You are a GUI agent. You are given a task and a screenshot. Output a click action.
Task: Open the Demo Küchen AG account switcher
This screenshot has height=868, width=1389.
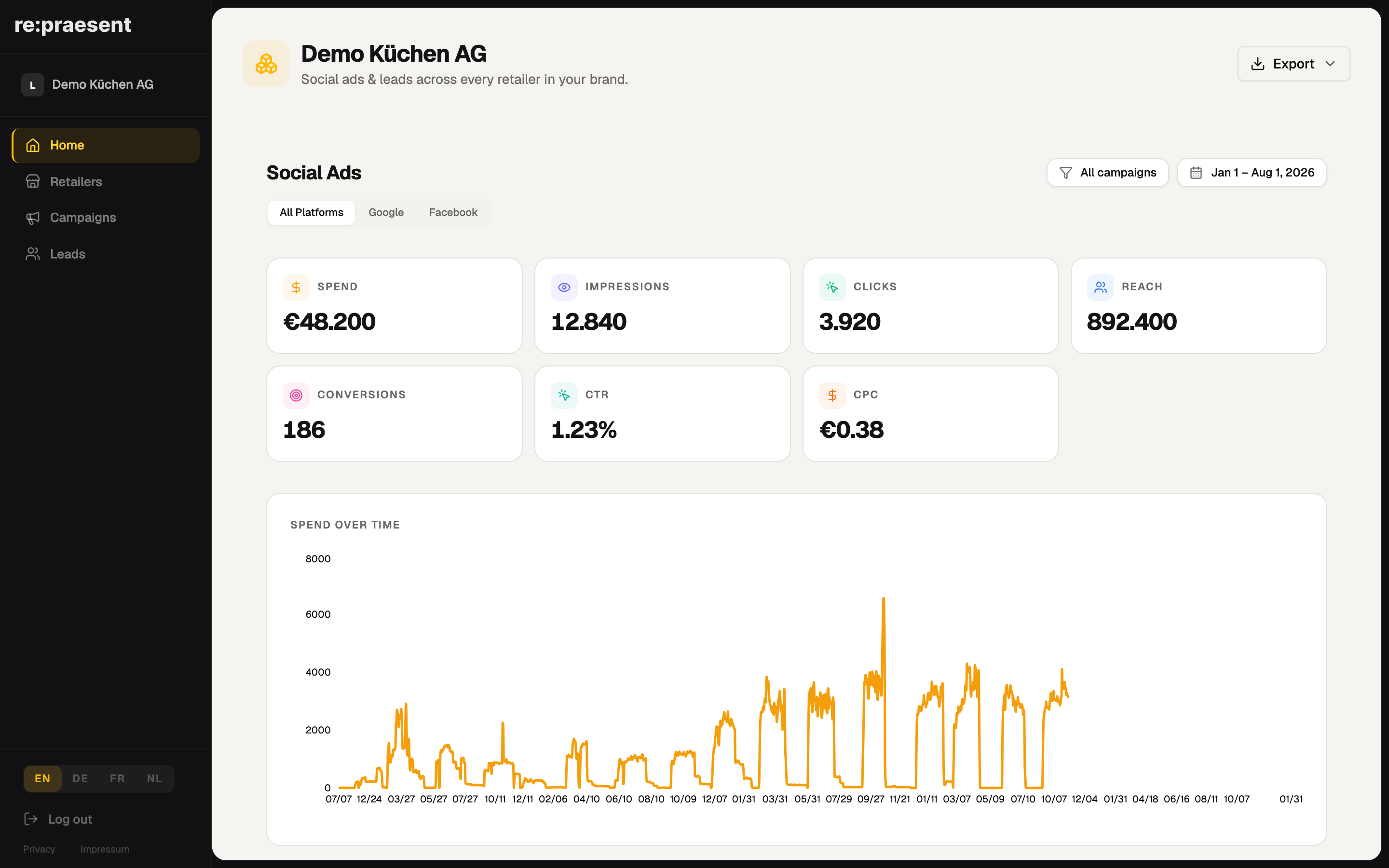pos(106,85)
